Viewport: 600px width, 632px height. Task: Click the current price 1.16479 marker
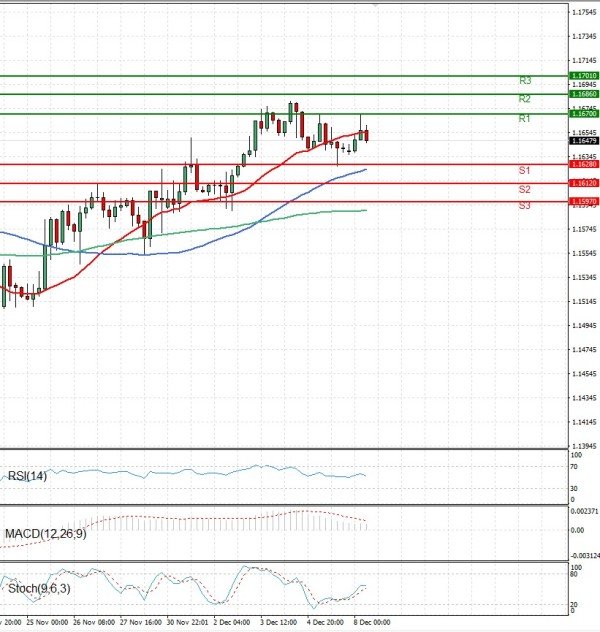(584, 141)
